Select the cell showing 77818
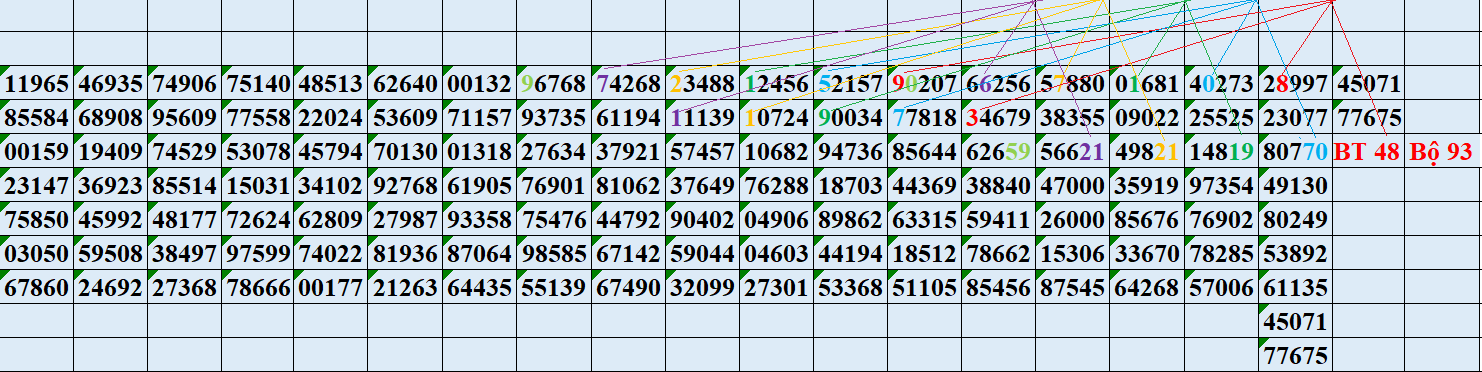Image resolution: width=1482 pixels, height=372 pixels. coord(924,118)
